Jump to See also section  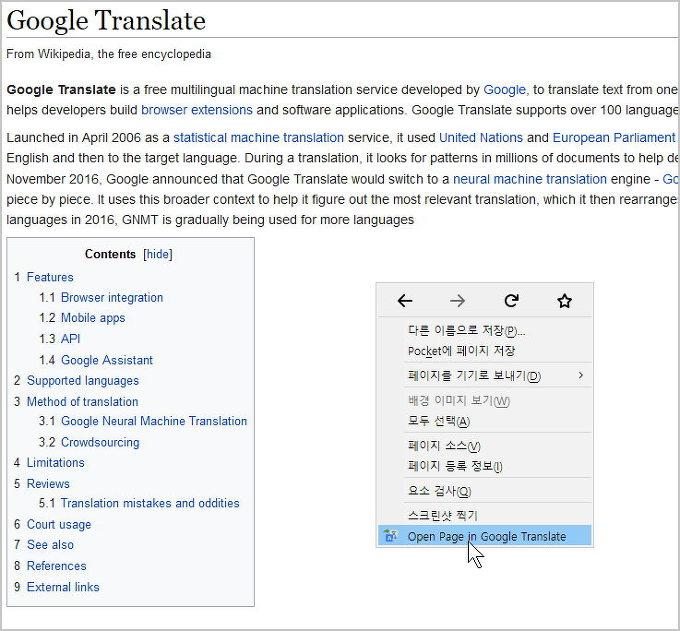[50, 545]
